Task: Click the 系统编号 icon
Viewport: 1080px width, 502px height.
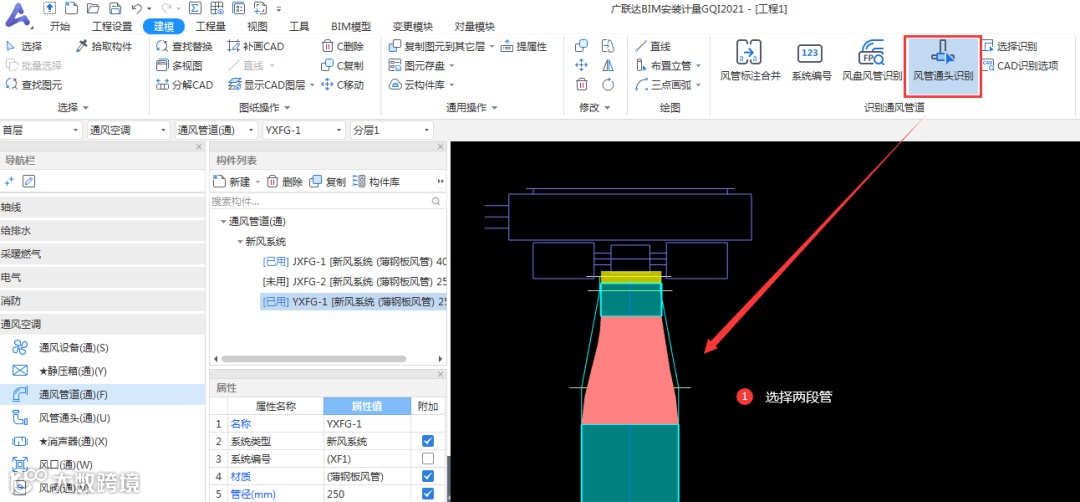Action: [811, 54]
